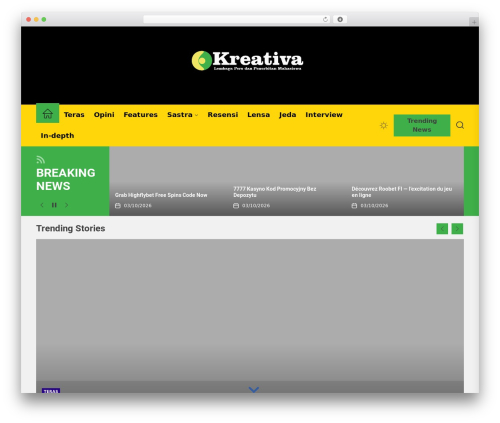500x423 pixels.
Task: Open the Opini section
Action: click(x=104, y=115)
